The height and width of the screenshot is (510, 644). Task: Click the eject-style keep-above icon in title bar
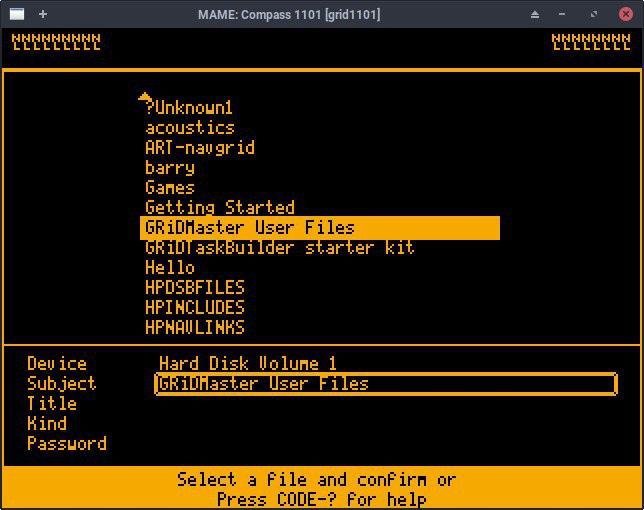pos(534,15)
